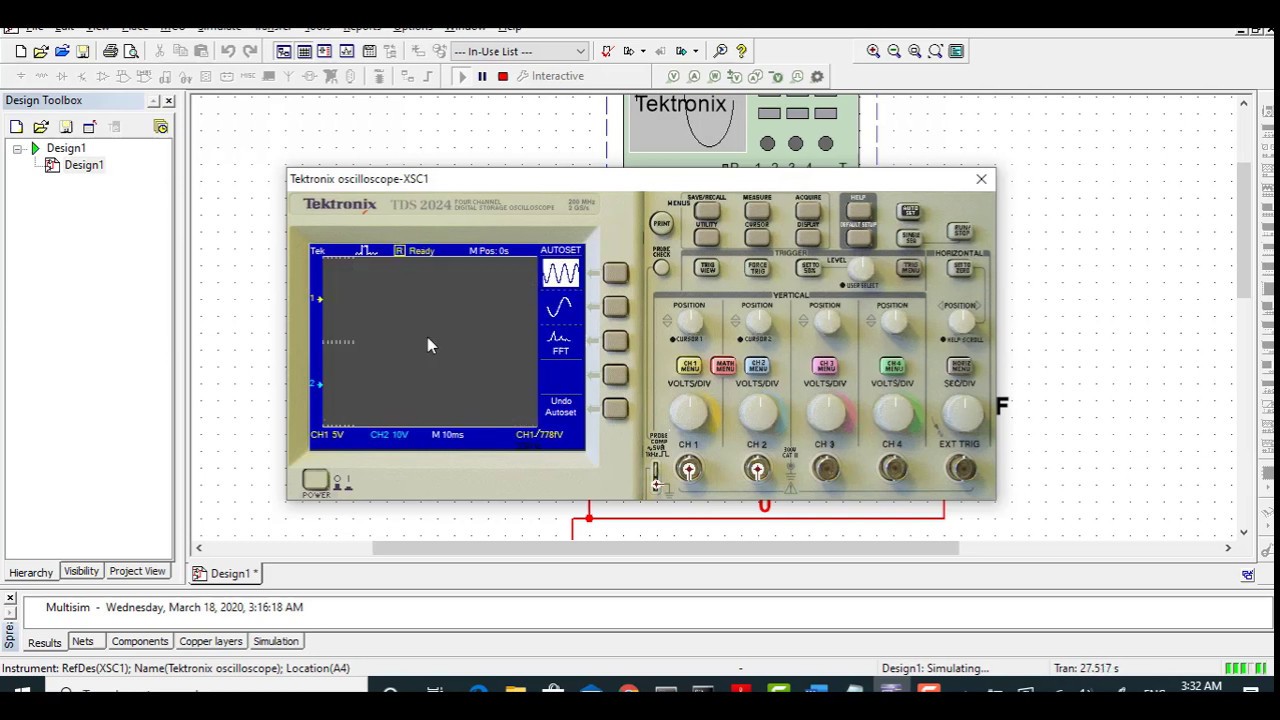Click the Redo arrow icon
1280x720 pixels.
[x=250, y=51]
